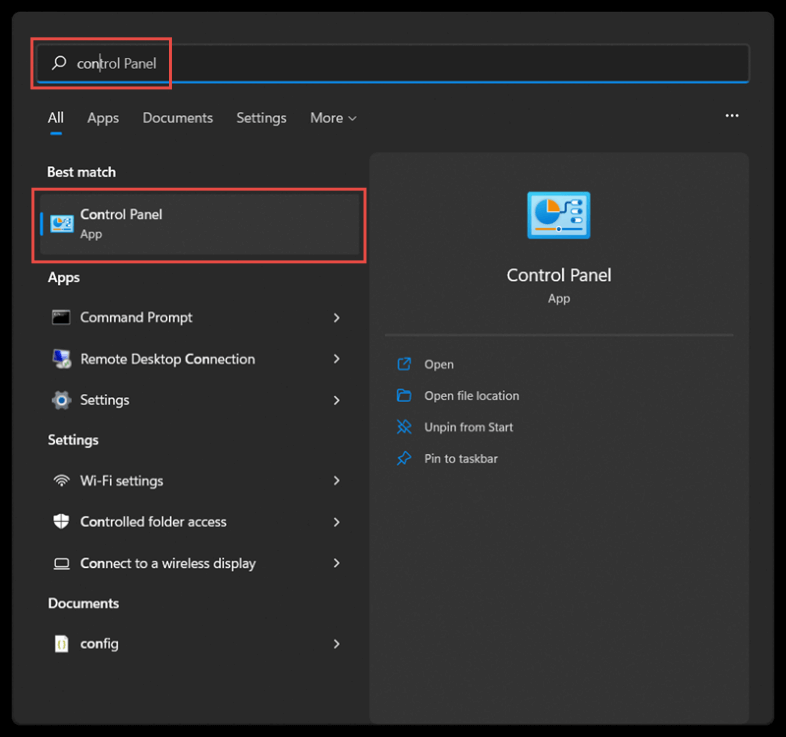
Task: Click the search magnifier icon
Action: pyautogui.click(x=59, y=63)
